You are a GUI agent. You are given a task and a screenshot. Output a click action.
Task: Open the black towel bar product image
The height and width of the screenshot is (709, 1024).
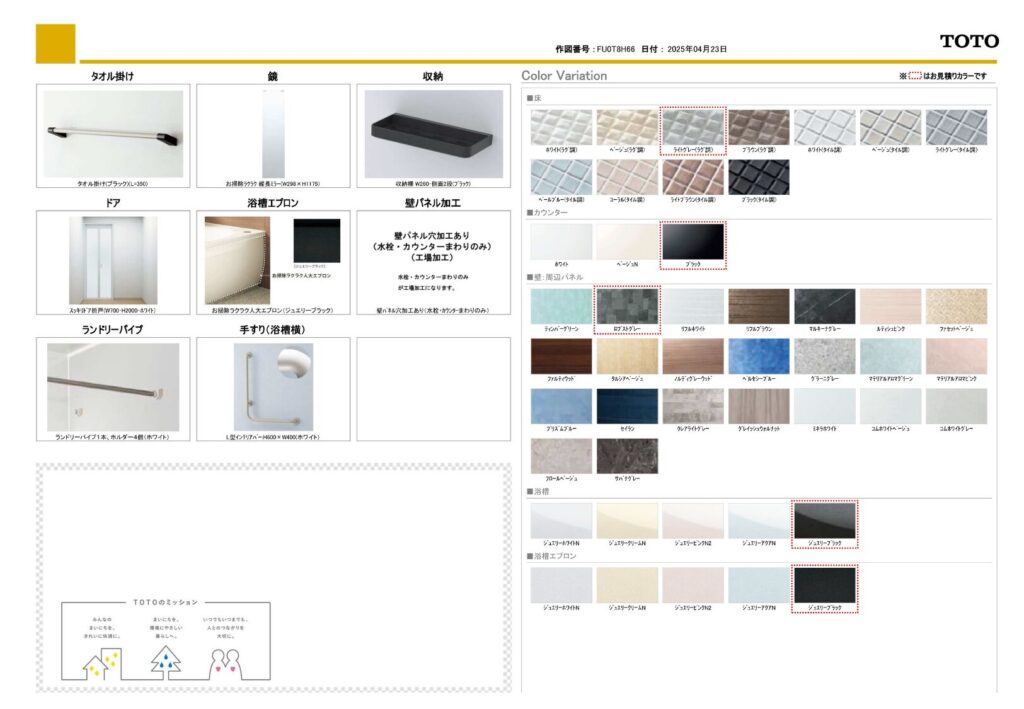pyautogui.click(x=113, y=134)
